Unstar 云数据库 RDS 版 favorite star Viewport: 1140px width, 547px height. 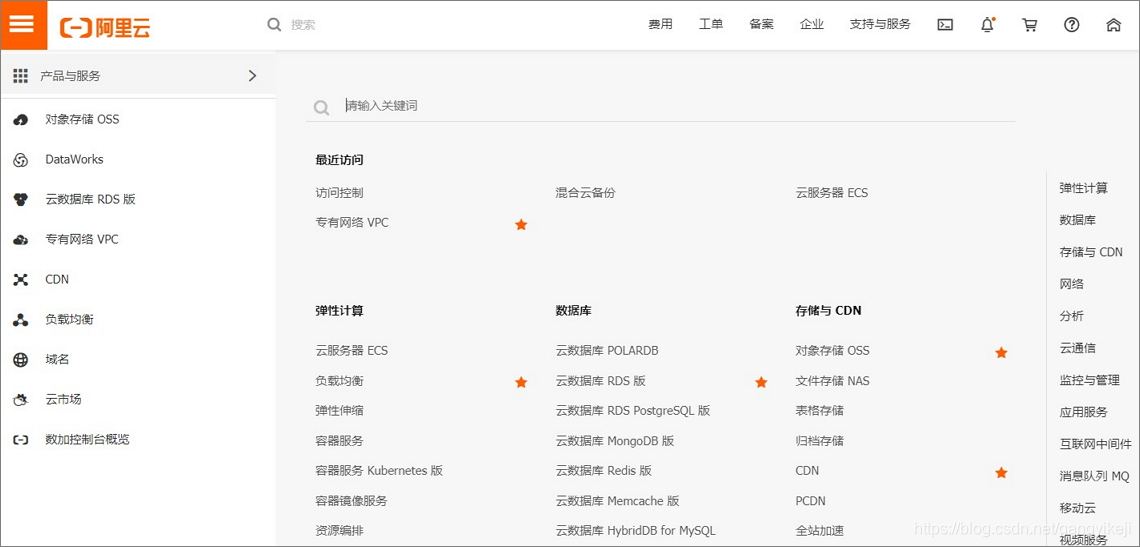[761, 382]
